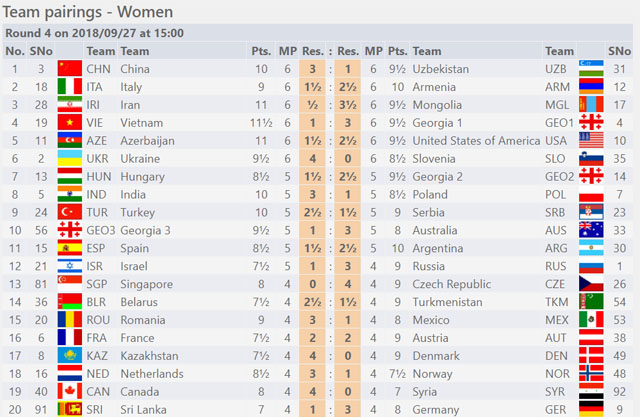Image resolution: width=640 pixels, height=417 pixels.
Task: Click the left Pts. column header
Action: pos(261,51)
